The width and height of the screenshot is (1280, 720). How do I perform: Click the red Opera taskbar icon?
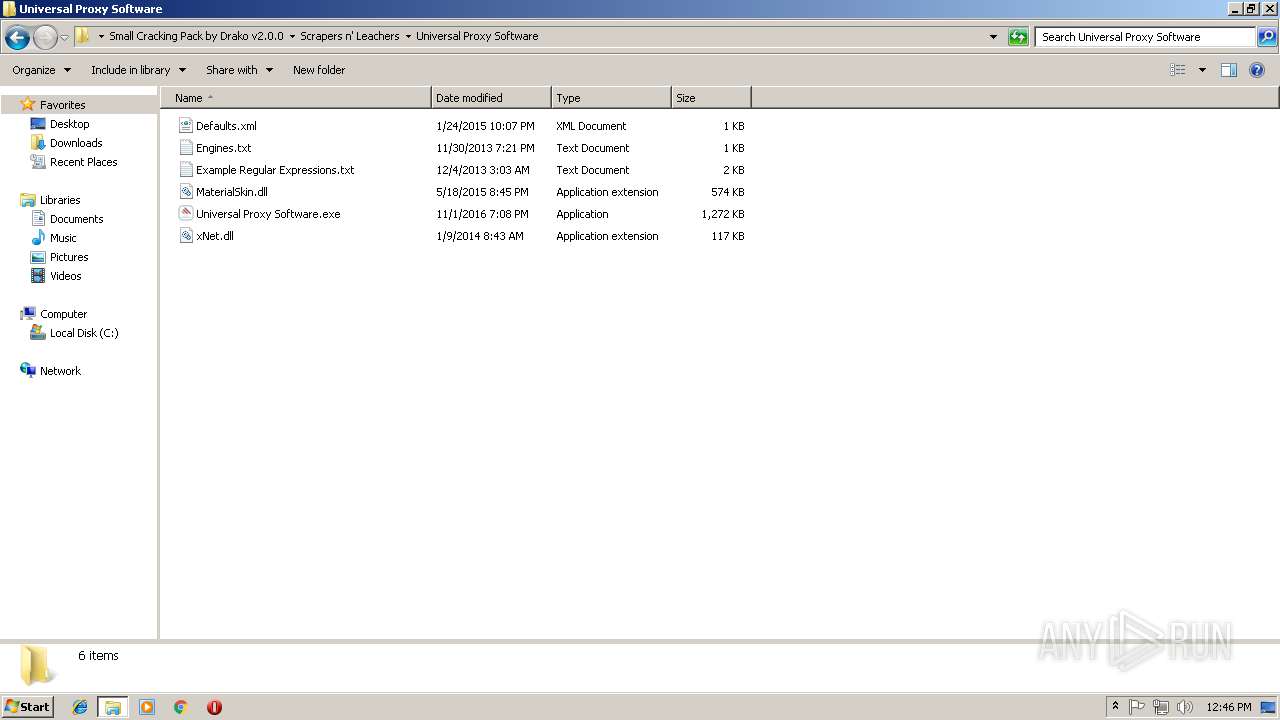[x=214, y=707]
